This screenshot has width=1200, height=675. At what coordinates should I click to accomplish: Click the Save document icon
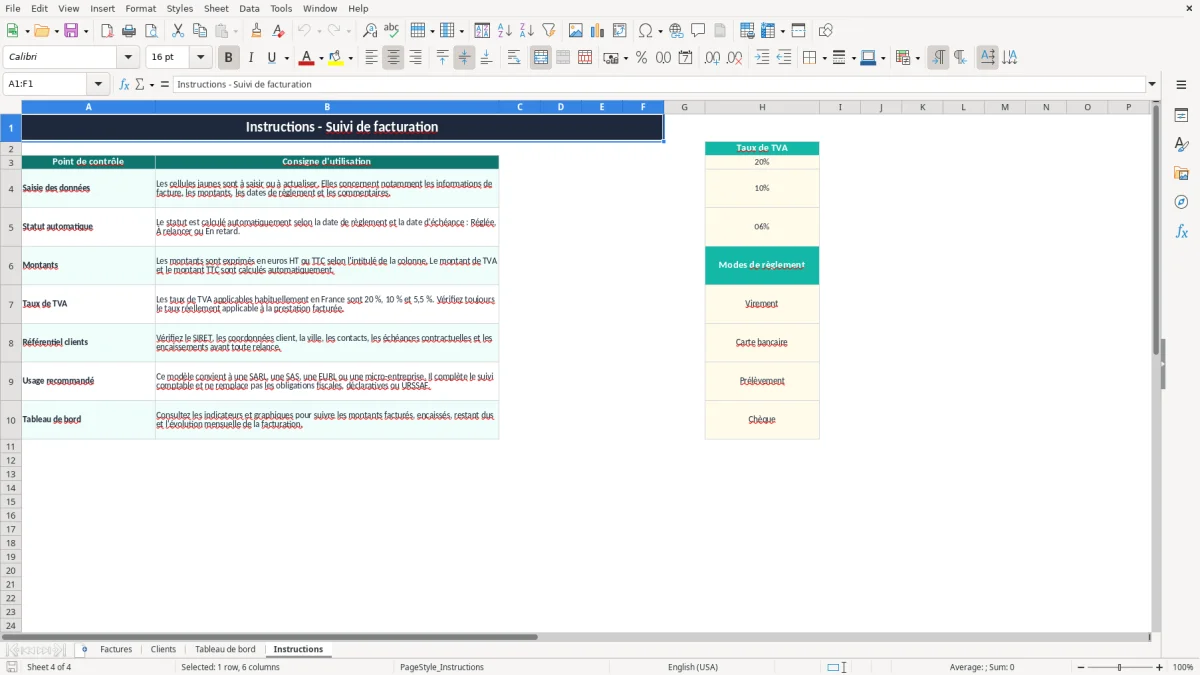(71, 31)
